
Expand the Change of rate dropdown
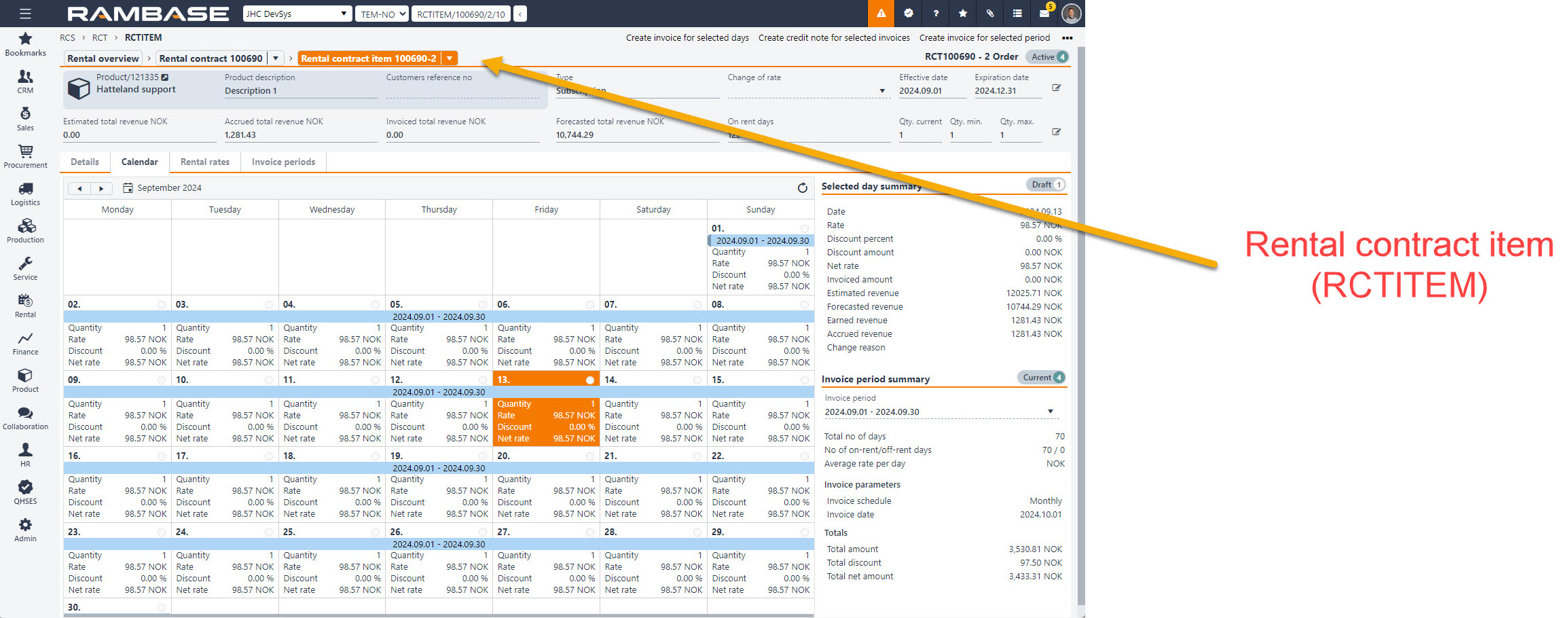pos(882,91)
